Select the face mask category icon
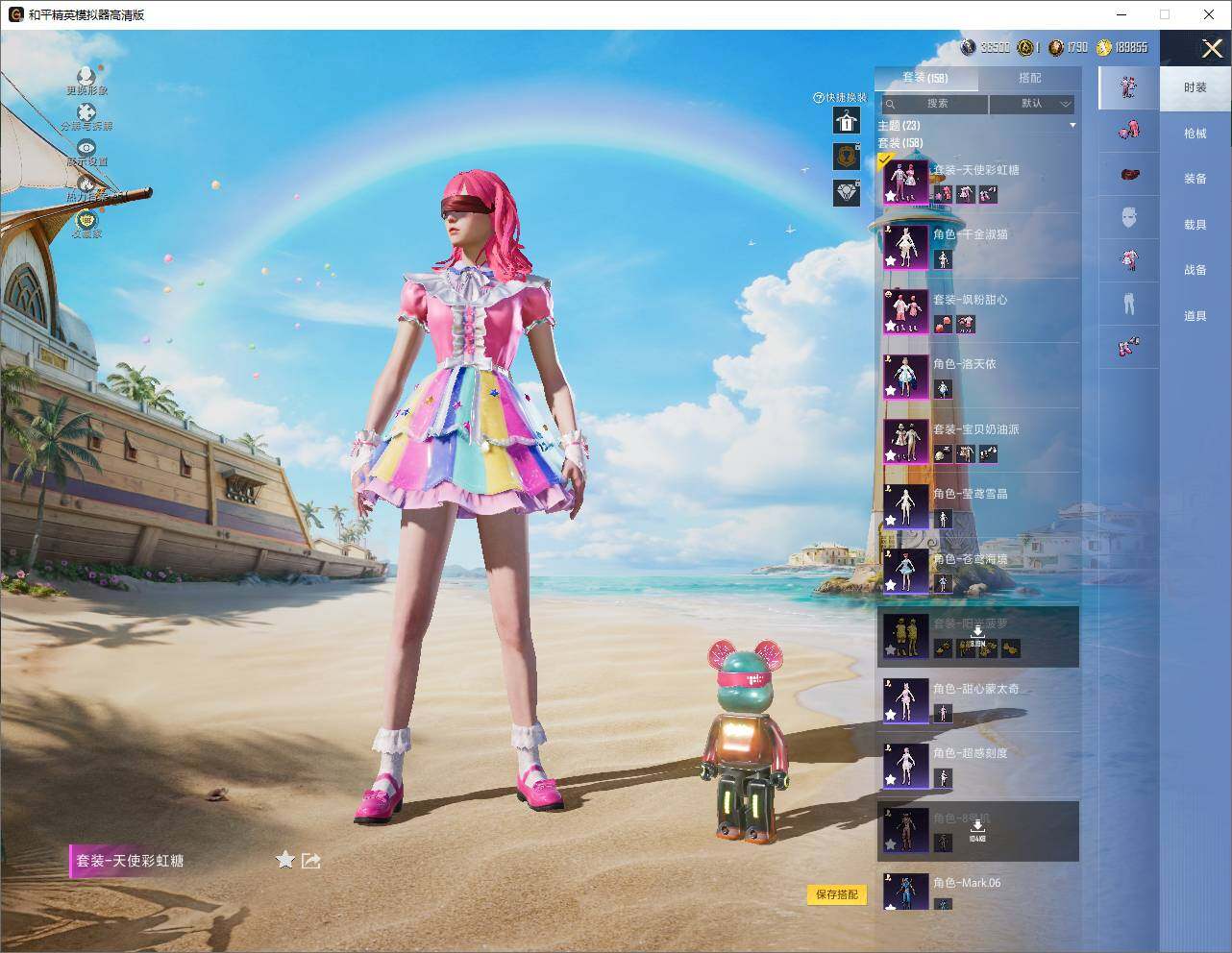 (x=1128, y=217)
